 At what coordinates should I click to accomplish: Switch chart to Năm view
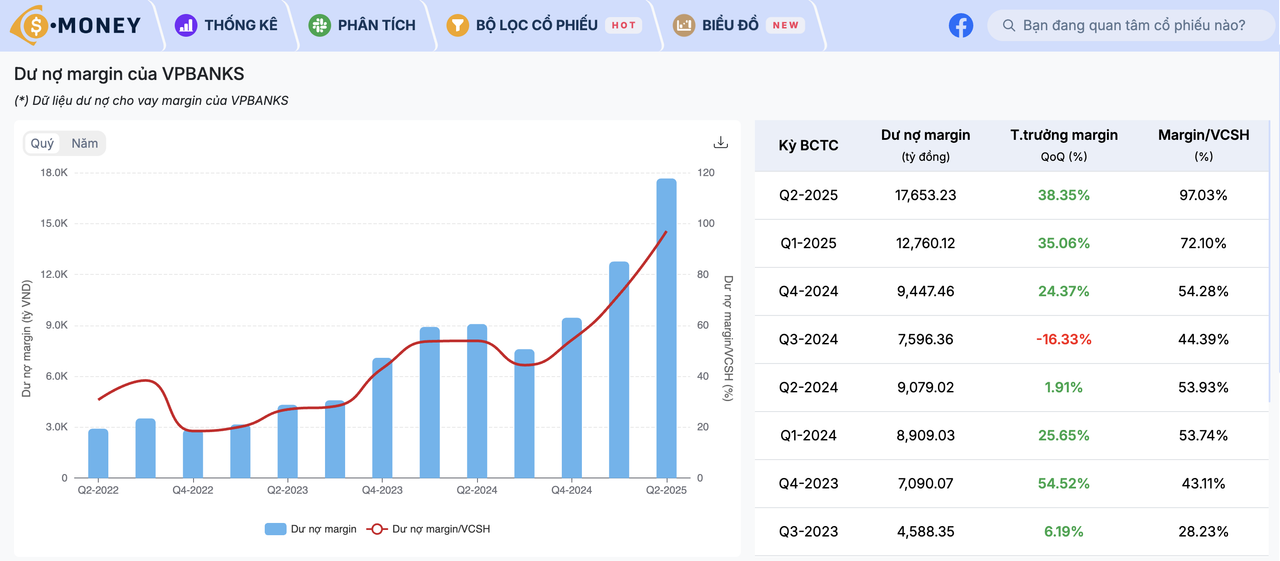[x=85, y=143]
